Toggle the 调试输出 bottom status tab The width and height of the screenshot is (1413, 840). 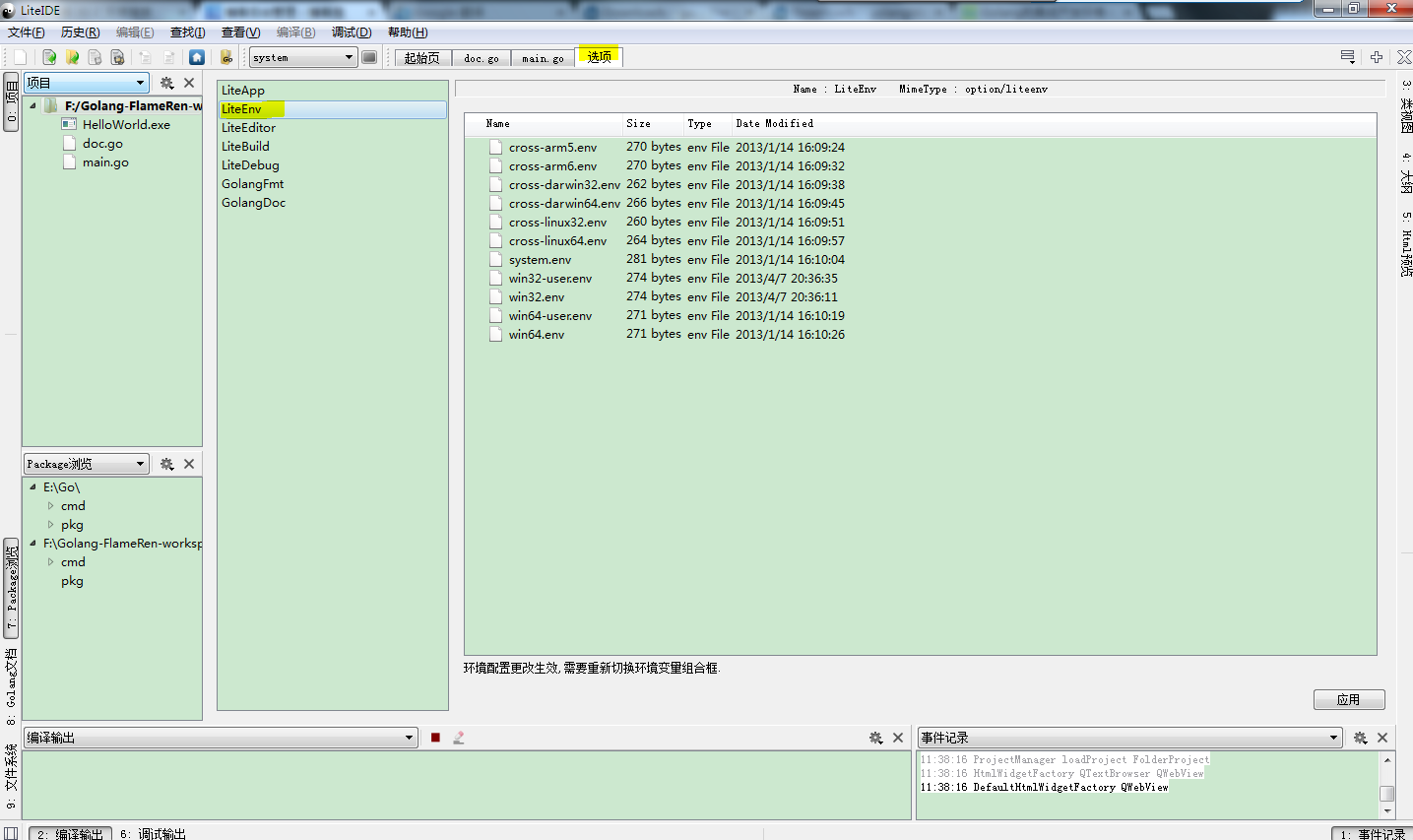point(153,833)
